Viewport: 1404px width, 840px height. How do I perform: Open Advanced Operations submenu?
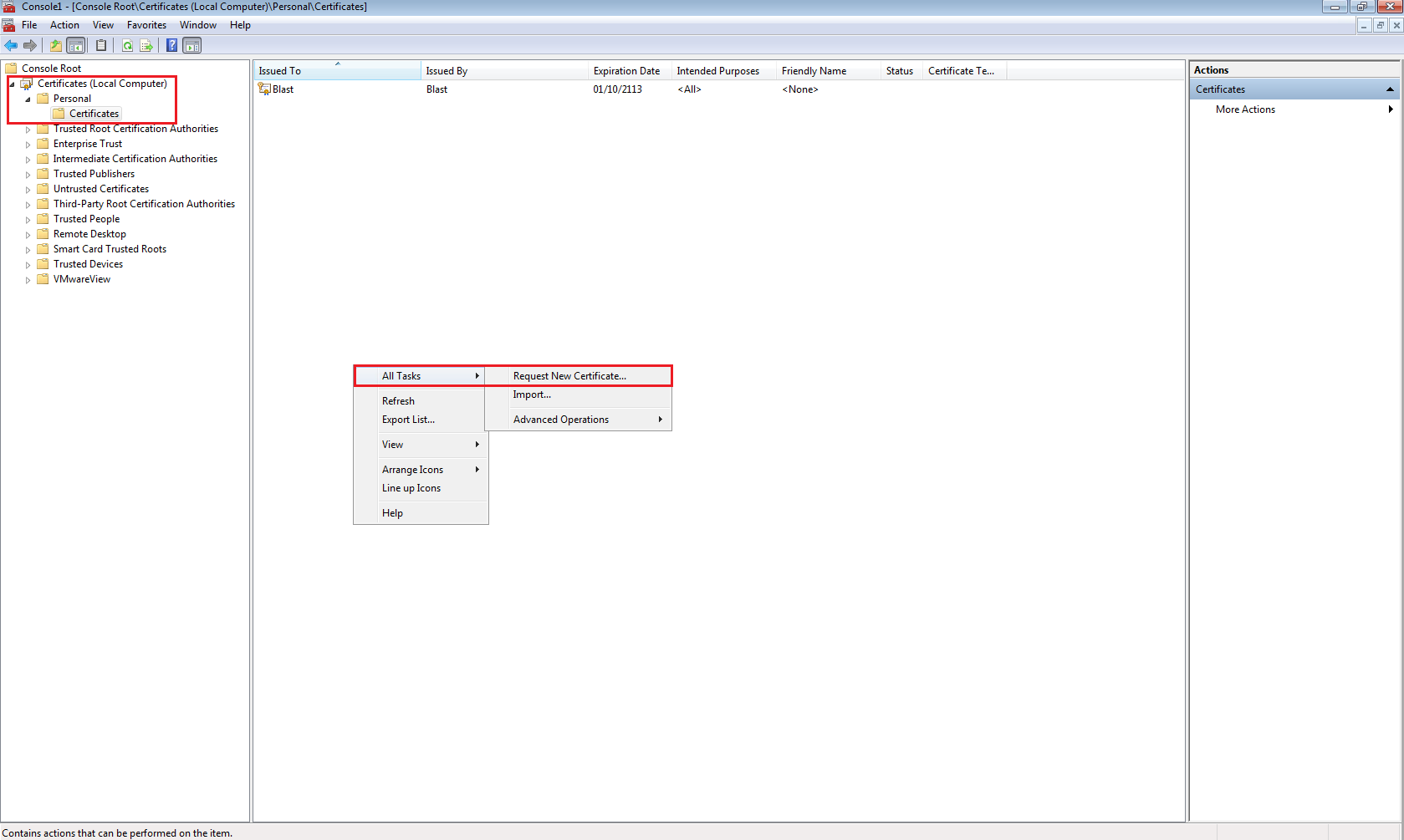561,420
